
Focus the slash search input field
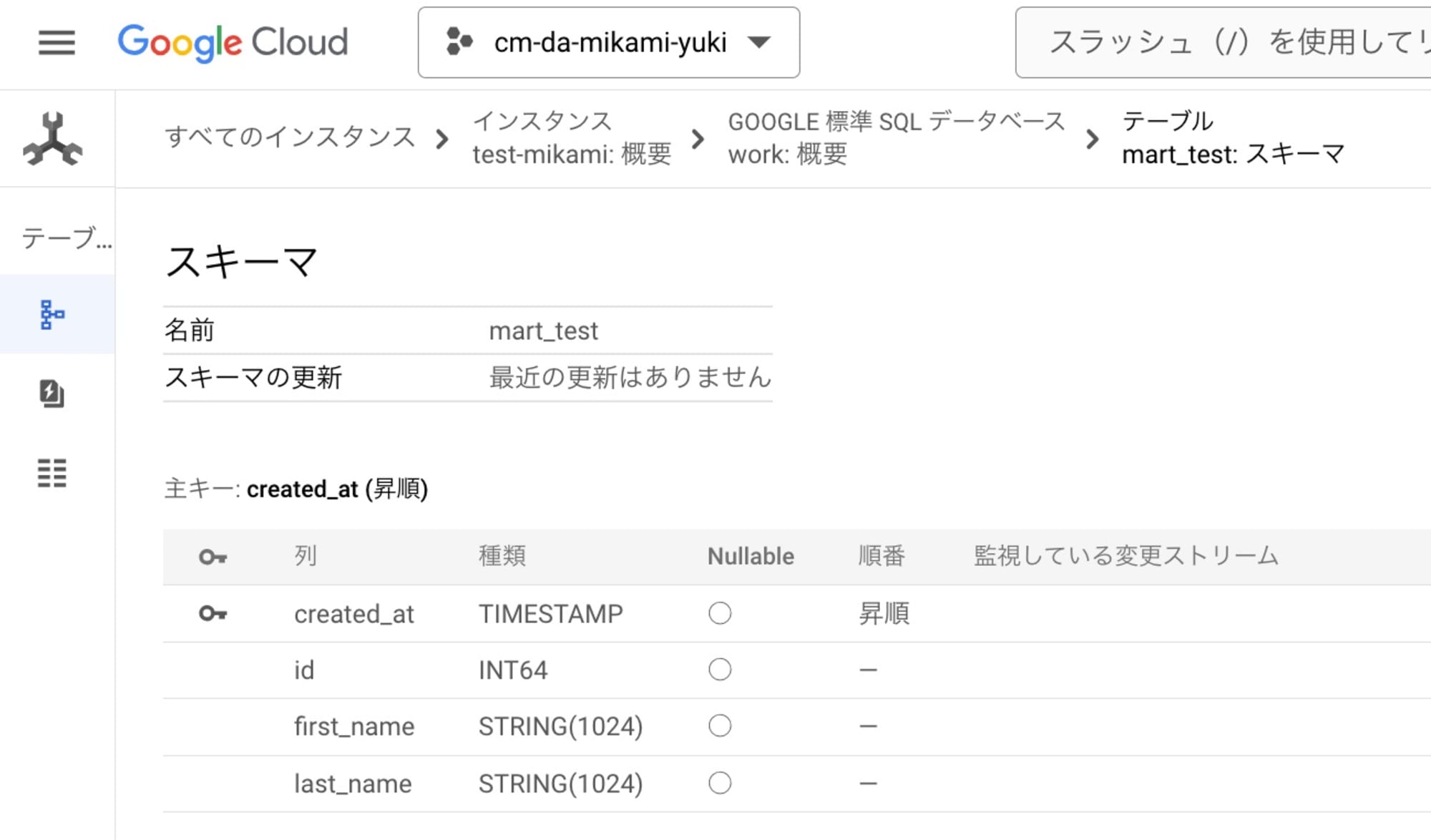tap(1224, 43)
